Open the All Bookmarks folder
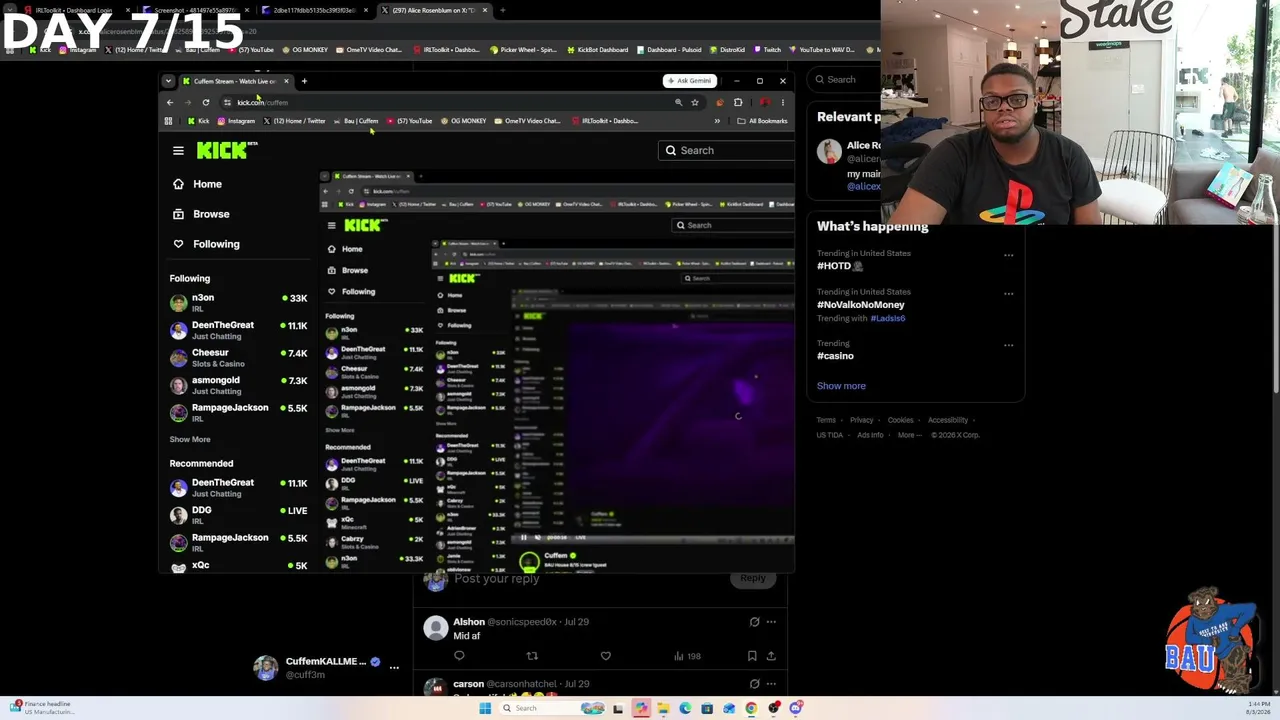This screenshot has width=1280, height=720. [x=762, y=121]
